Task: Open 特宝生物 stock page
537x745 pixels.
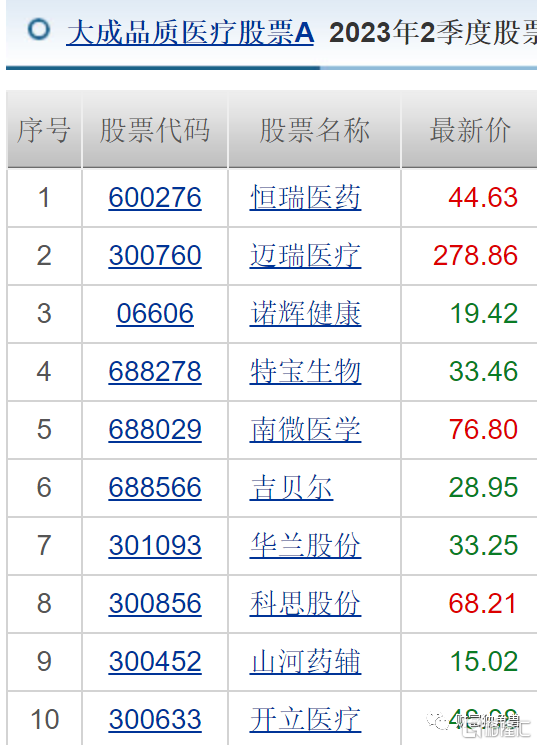Action: (305, 372)
